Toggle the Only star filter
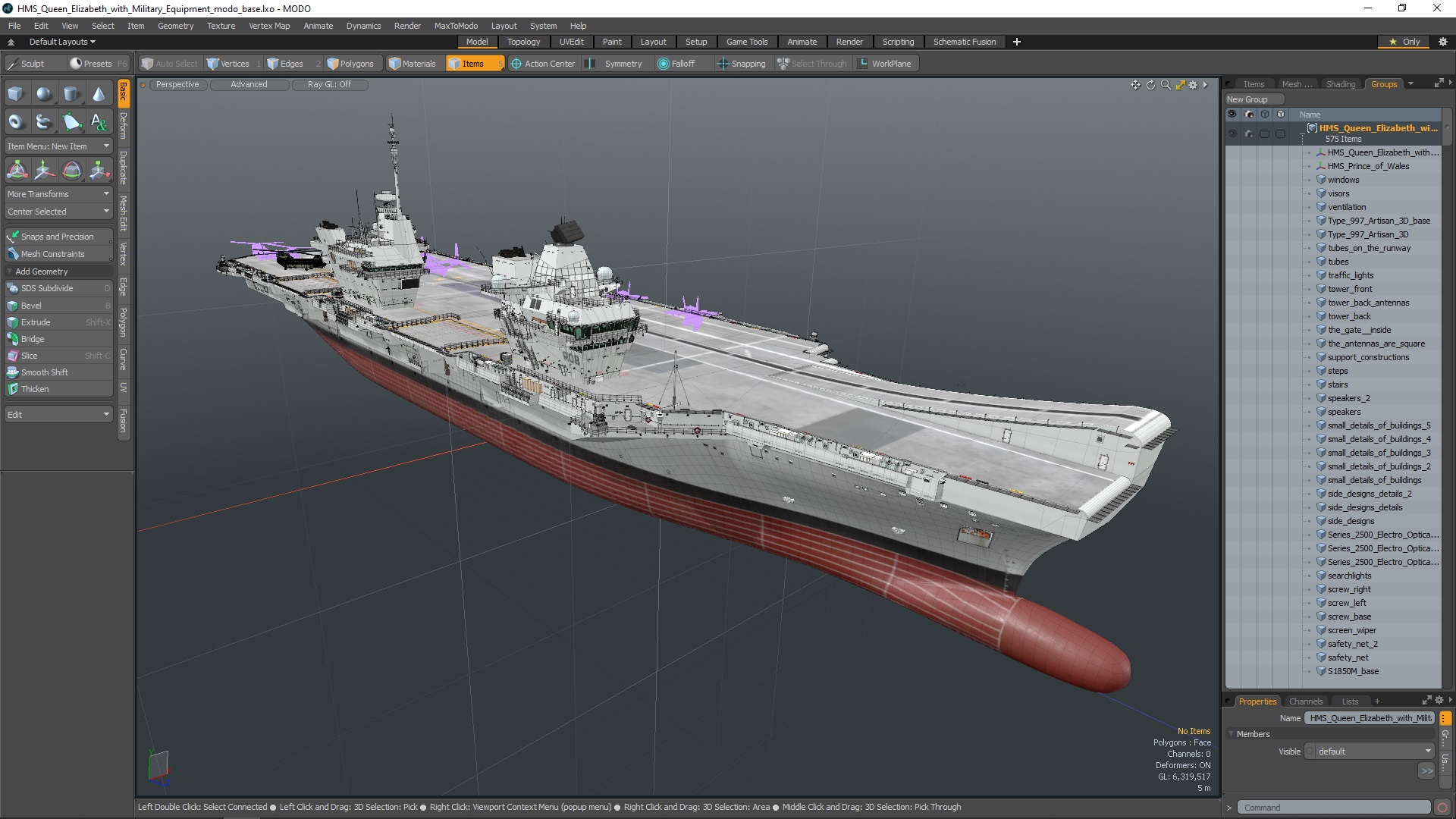The image size is (1456, 819). coord(1404,42)
